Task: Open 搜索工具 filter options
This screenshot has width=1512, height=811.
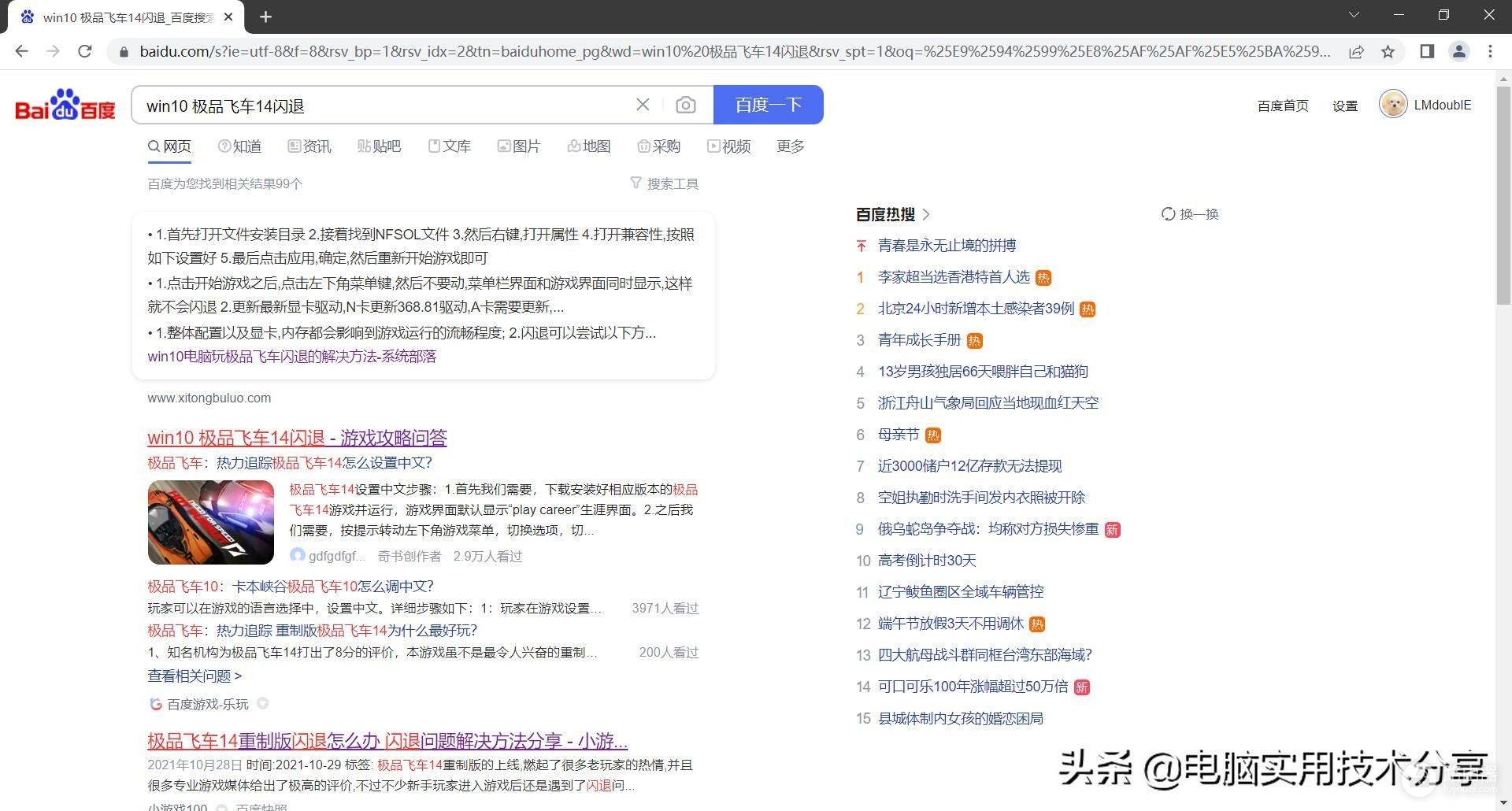Action: point(665,183)
